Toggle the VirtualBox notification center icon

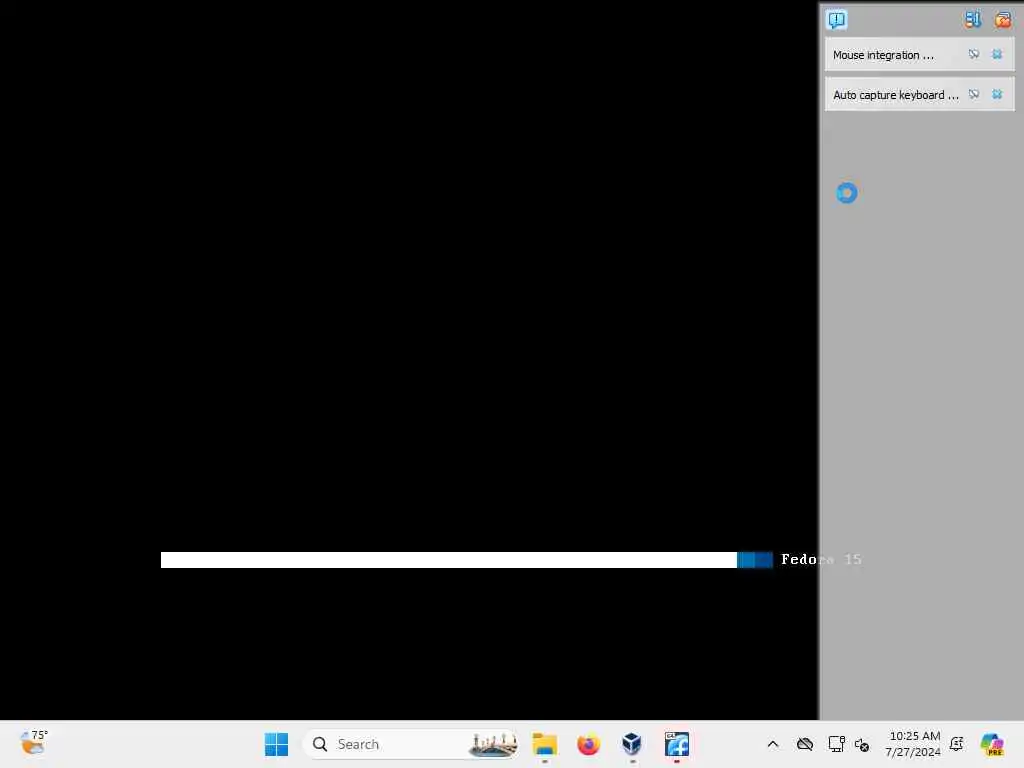point(837,20)
